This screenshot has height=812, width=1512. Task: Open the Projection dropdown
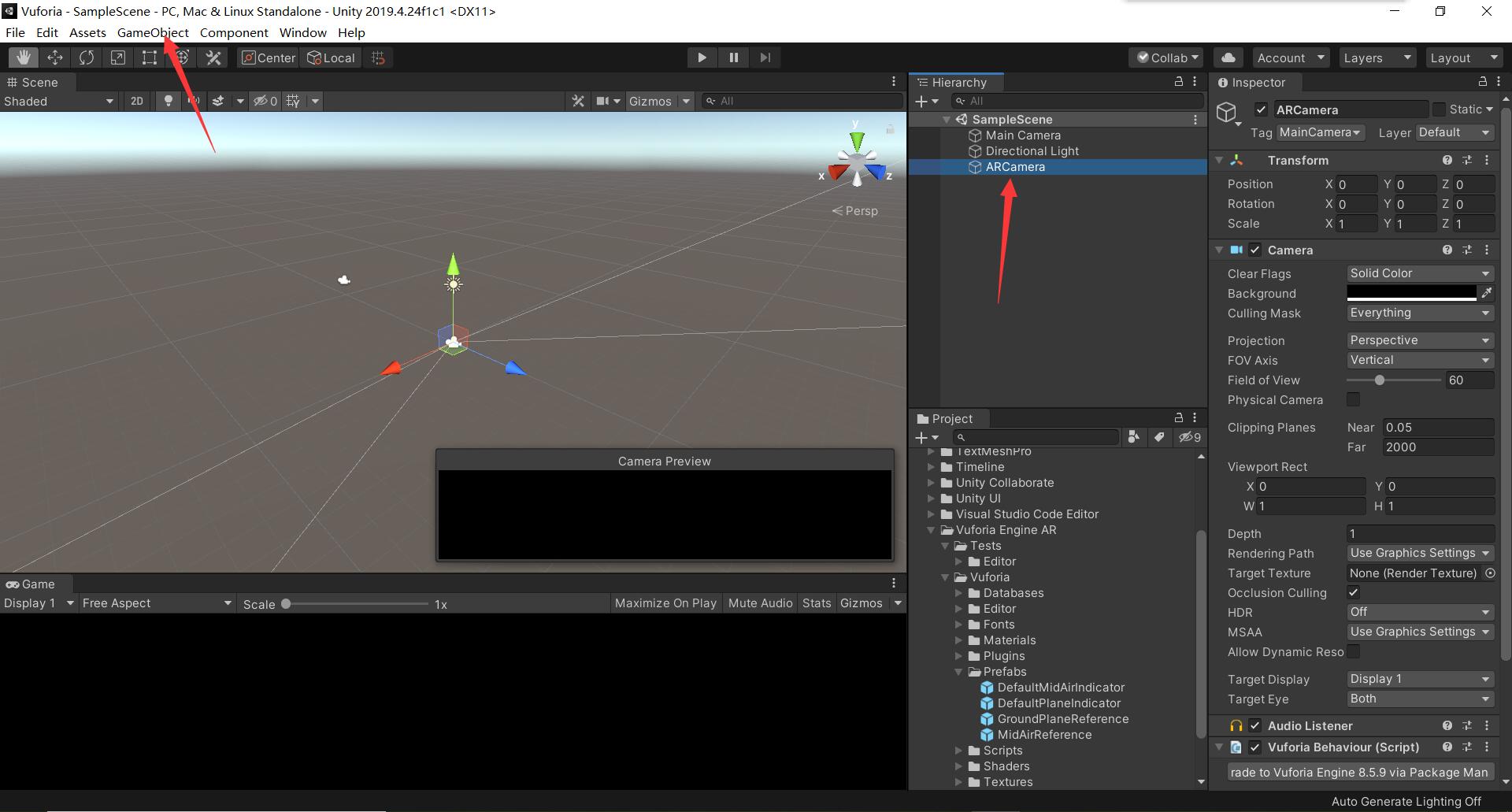point(1420,340)
